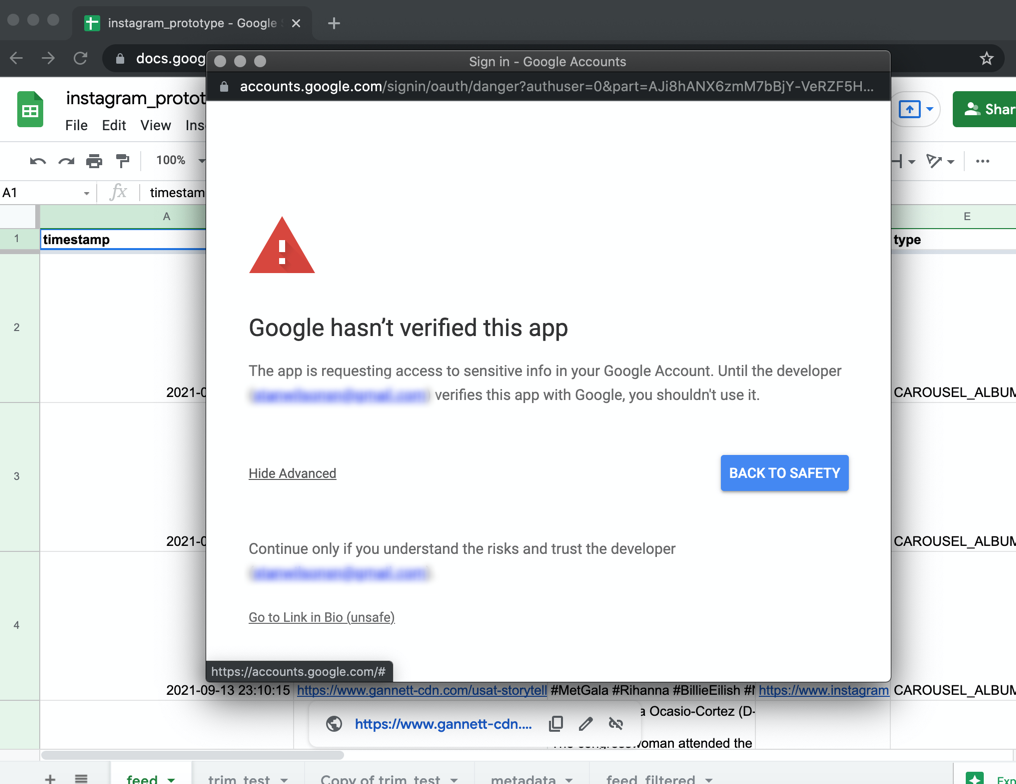This screenshot has height=784, width=1016.
Task: Open the zoom level 100% dropdown
Action: (x=178, y=161)
